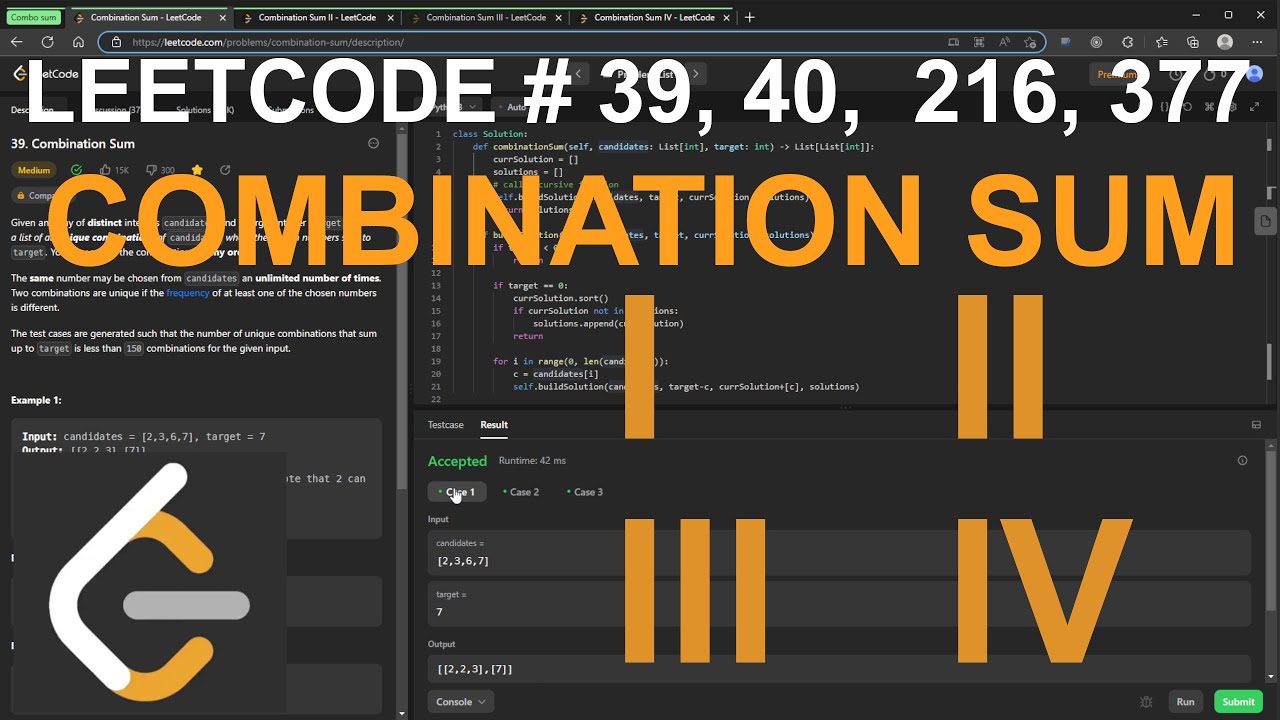Screen dimensions: 1280x720
Task: Open browser settings and more menu
Action: pyautogui.click(x=1259, y=42)
